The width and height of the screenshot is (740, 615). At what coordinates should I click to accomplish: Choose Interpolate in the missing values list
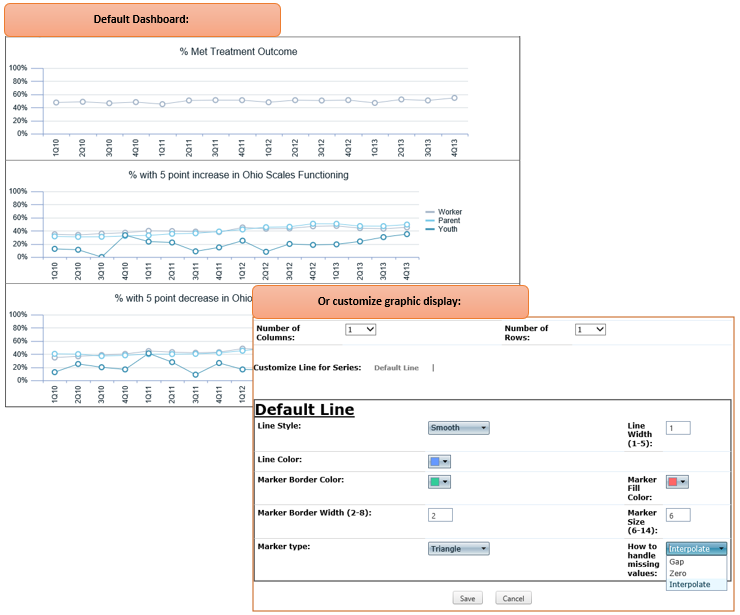point(696,584)
